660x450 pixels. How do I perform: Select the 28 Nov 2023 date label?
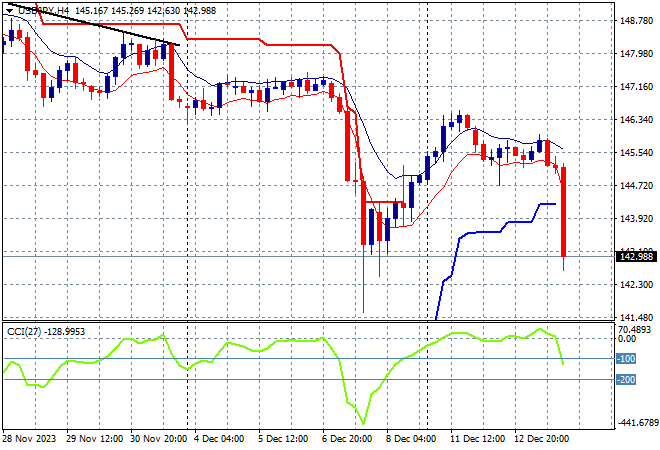(29, 439)
